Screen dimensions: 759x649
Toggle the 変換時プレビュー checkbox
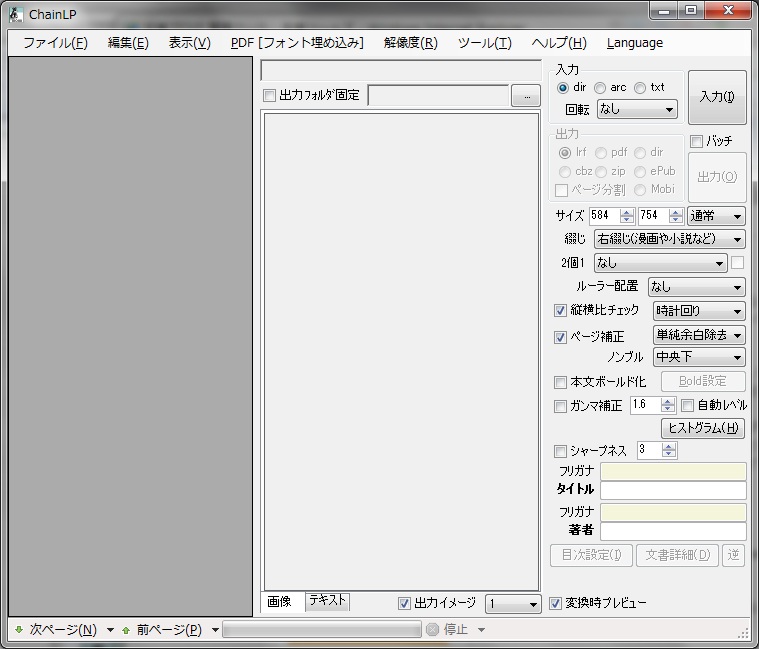coord(555,604)
